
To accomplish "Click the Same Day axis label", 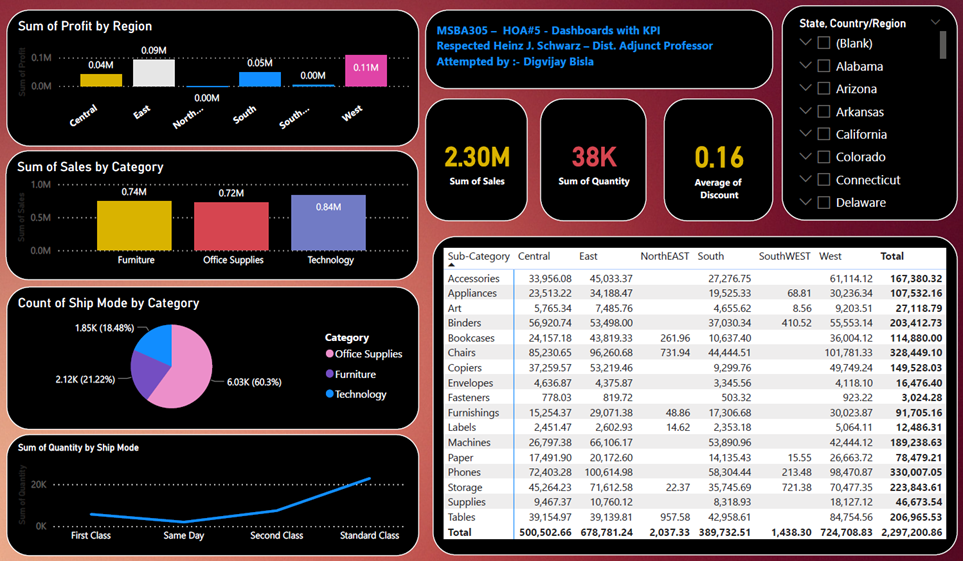I will click(184, 535).
